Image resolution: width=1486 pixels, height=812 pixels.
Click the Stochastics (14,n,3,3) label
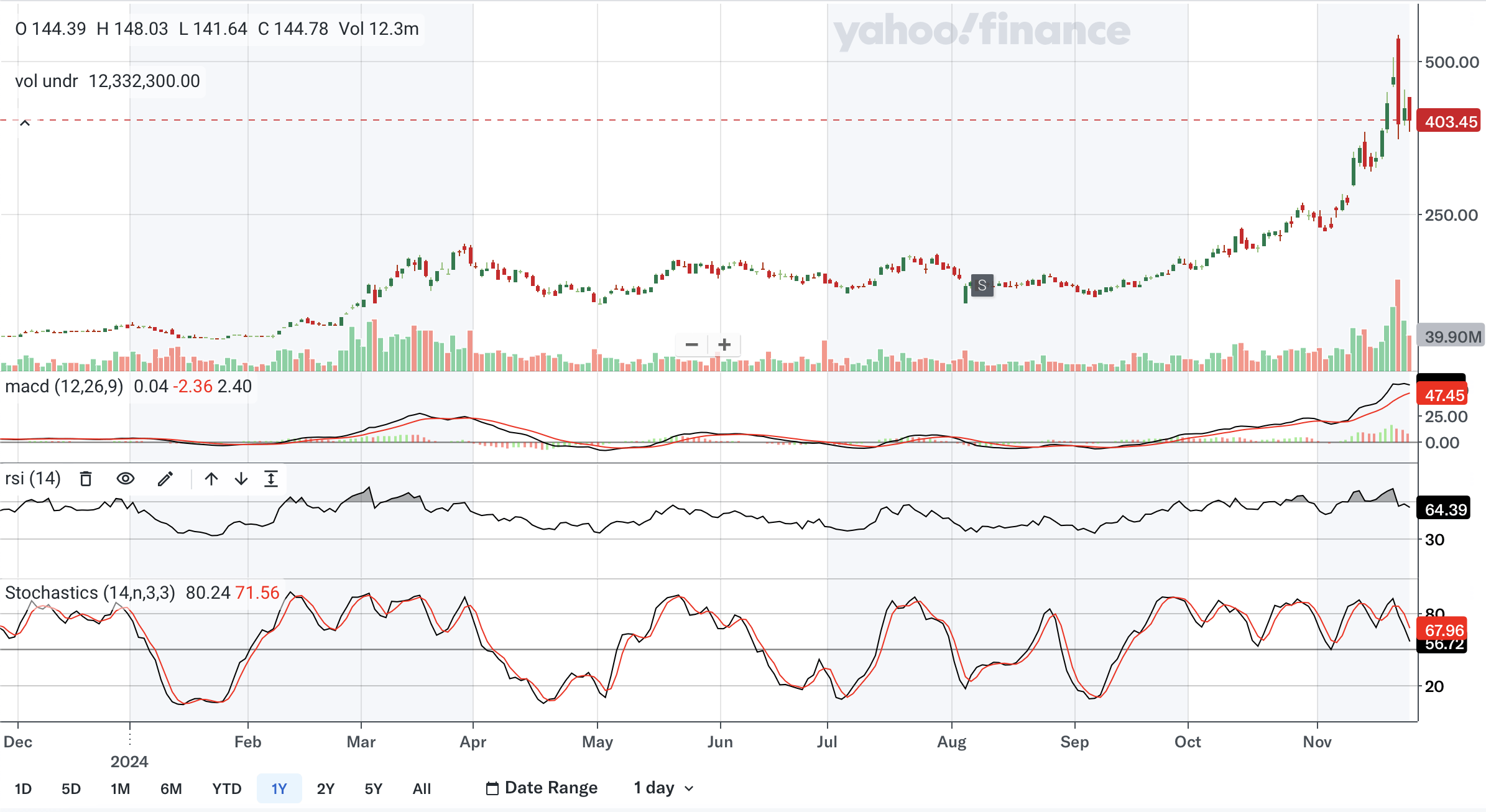pyautogui.click(x=90, y=593)
